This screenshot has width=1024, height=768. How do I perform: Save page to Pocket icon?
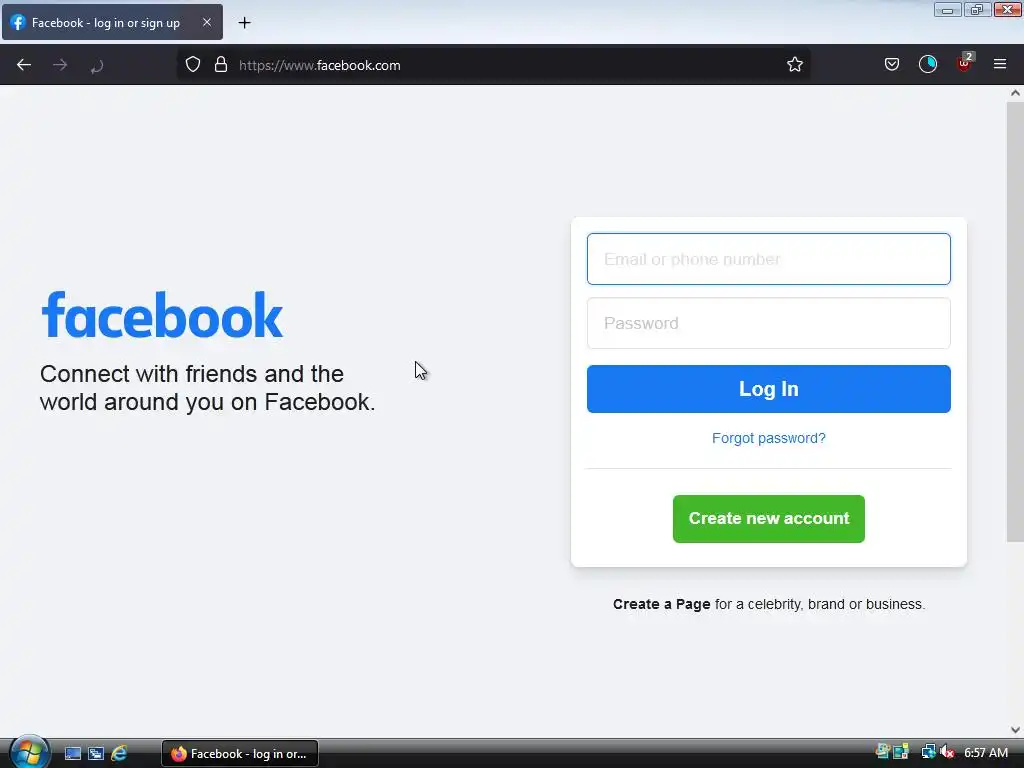(891, 65)
